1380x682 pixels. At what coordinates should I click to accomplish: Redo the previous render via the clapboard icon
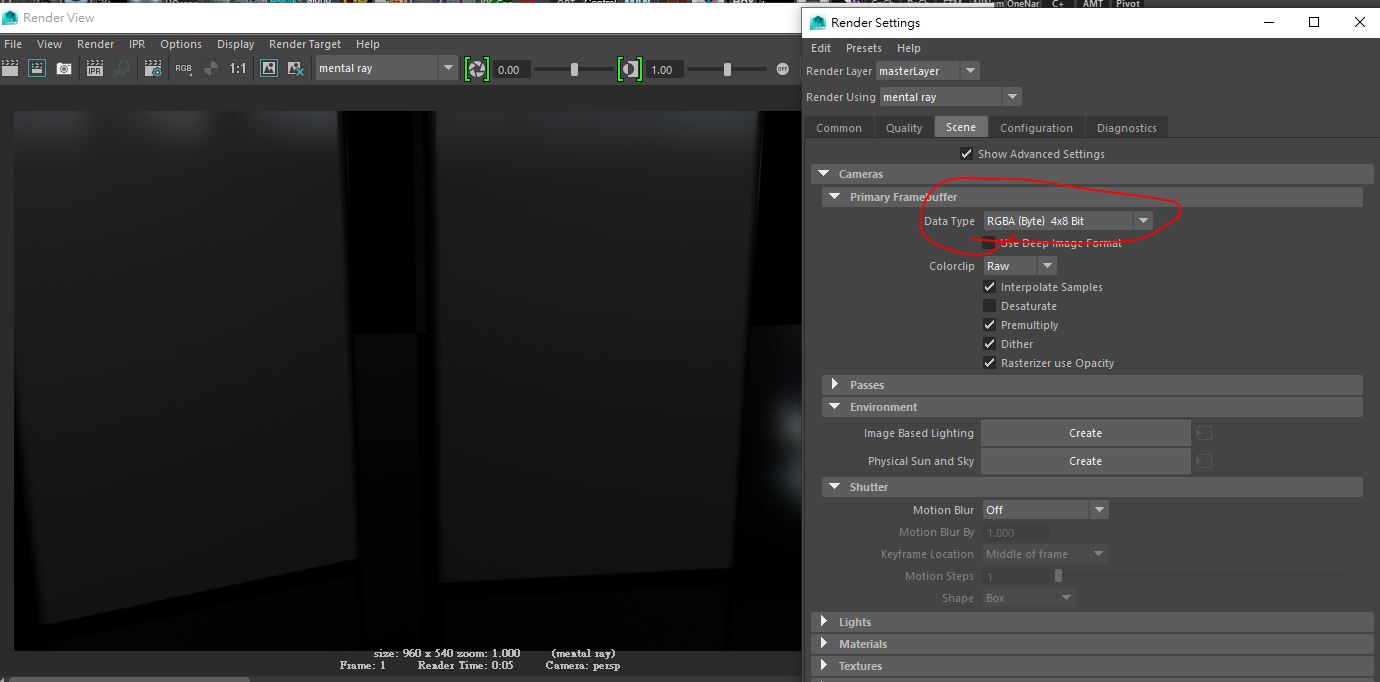tap(10, 68)
